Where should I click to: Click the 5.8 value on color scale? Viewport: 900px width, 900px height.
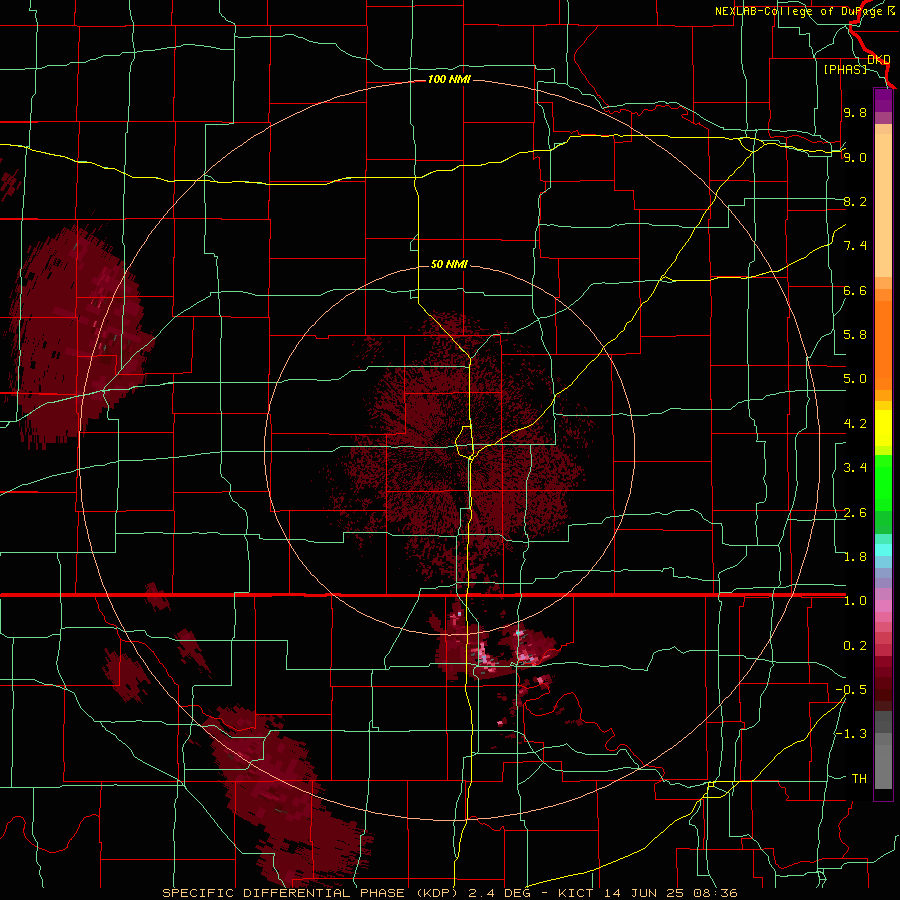coord(855,335)
